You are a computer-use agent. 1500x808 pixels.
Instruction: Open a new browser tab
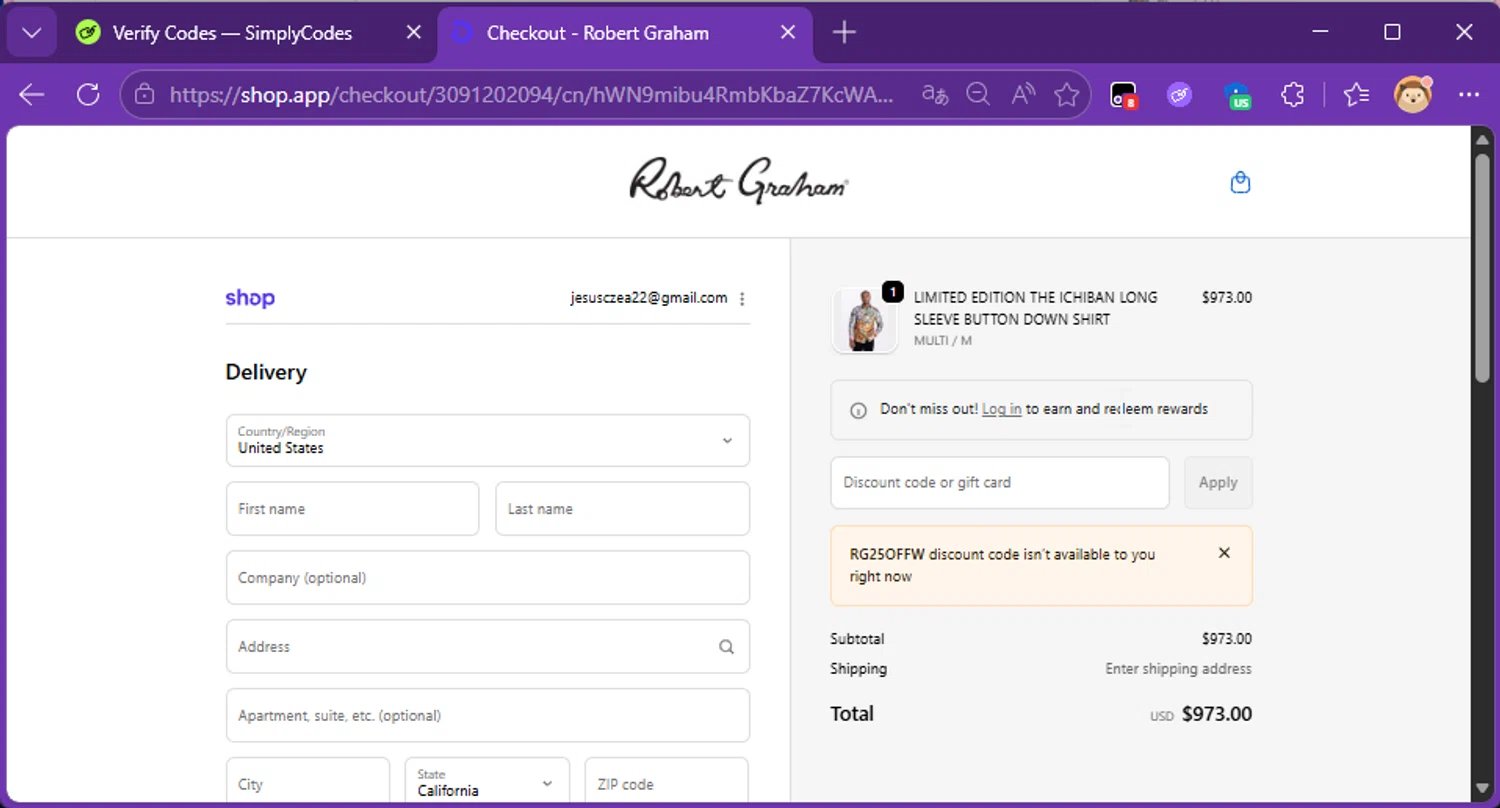click(x=844, y=33)
